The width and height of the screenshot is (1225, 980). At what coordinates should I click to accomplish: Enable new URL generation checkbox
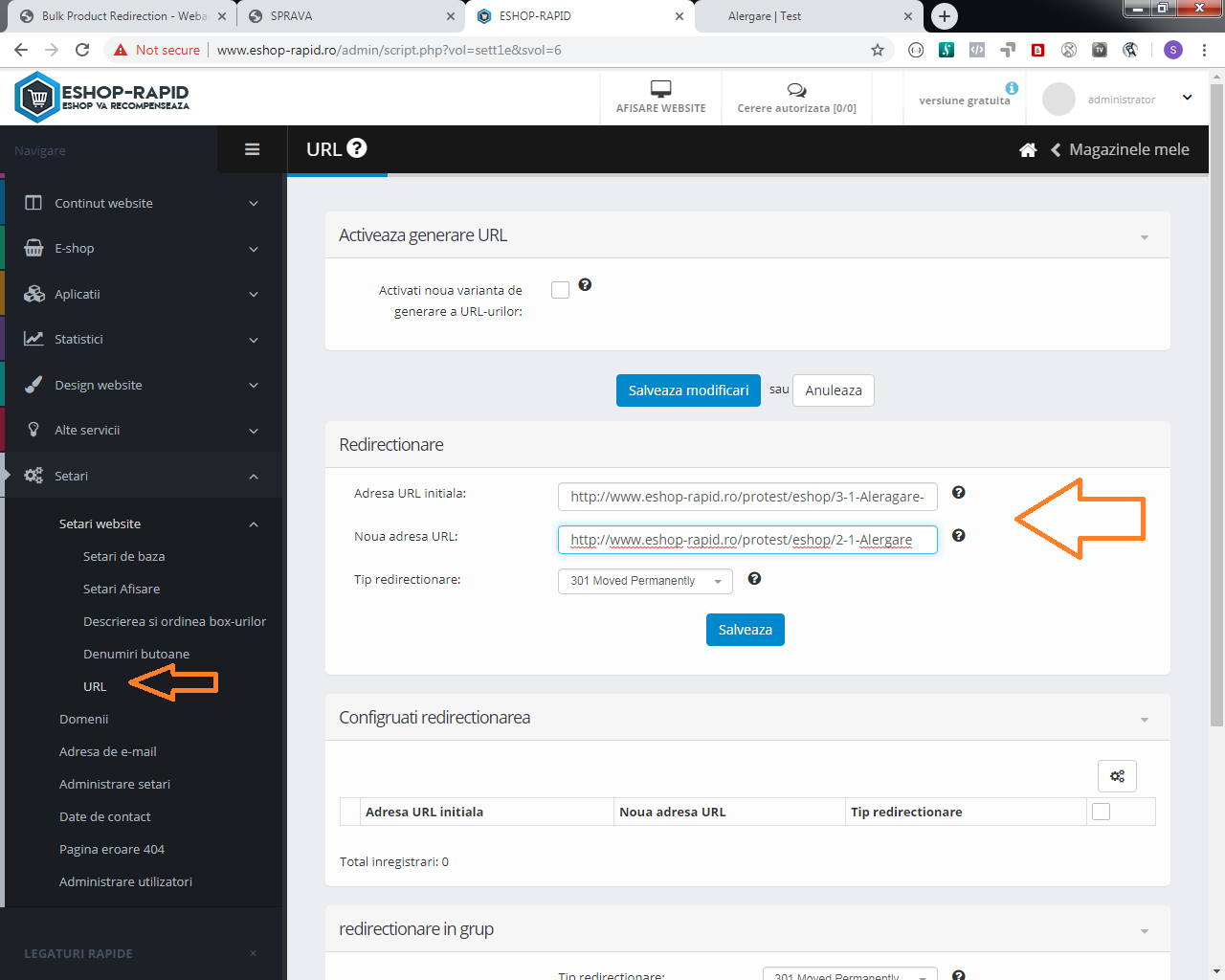(x=561, y=290)
